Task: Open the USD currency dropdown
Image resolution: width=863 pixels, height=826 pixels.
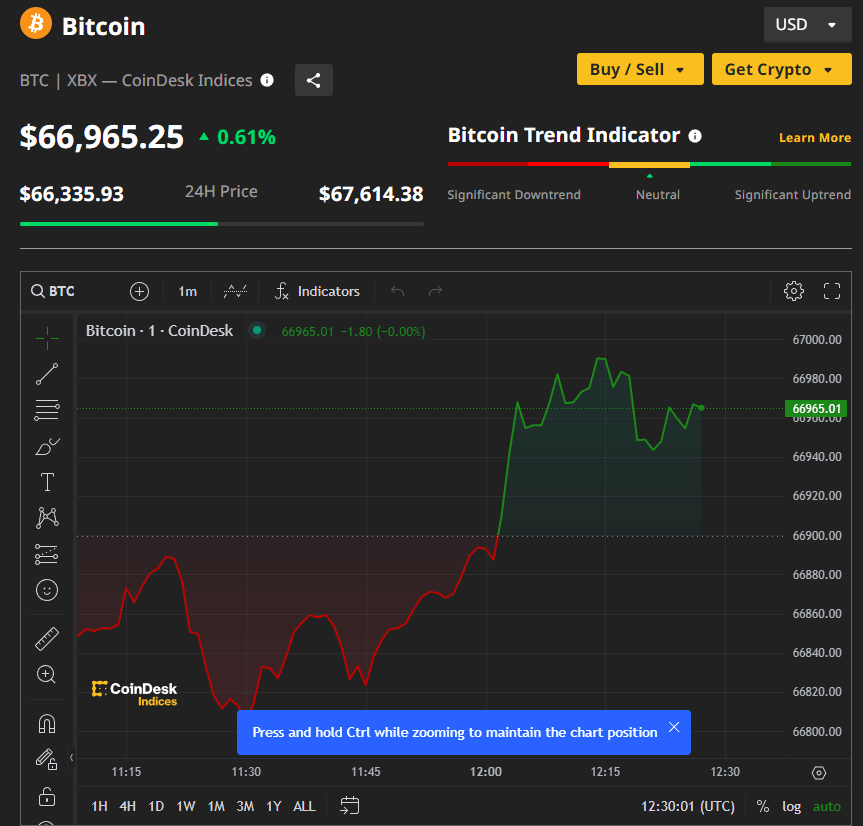Action: pos(807,25)
